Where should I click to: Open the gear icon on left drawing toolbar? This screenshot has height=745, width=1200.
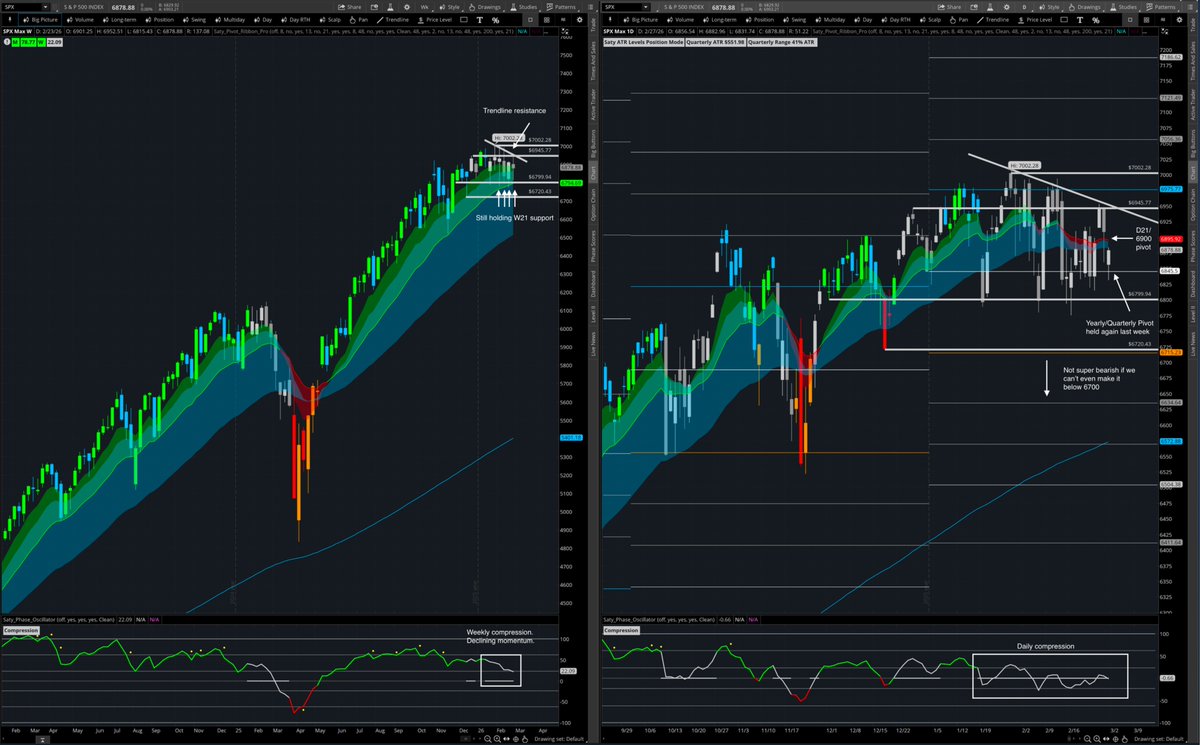580,20
